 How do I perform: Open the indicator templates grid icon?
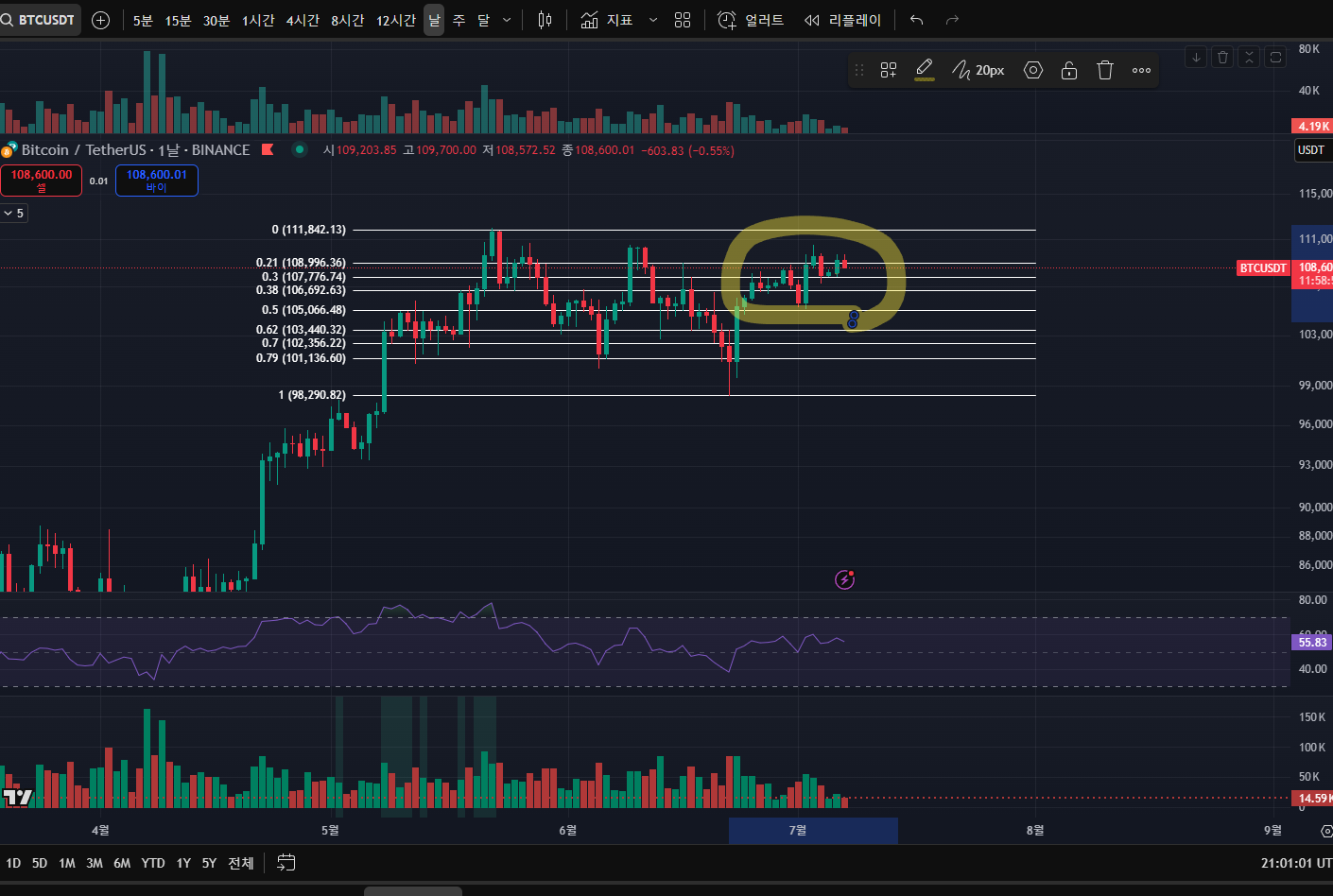coord(683,20)
